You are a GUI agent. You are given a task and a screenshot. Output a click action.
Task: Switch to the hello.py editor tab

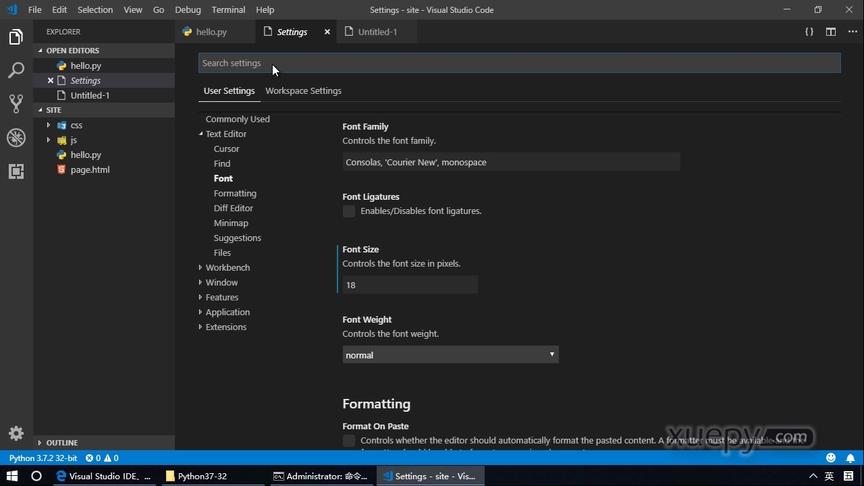[215, 32]
